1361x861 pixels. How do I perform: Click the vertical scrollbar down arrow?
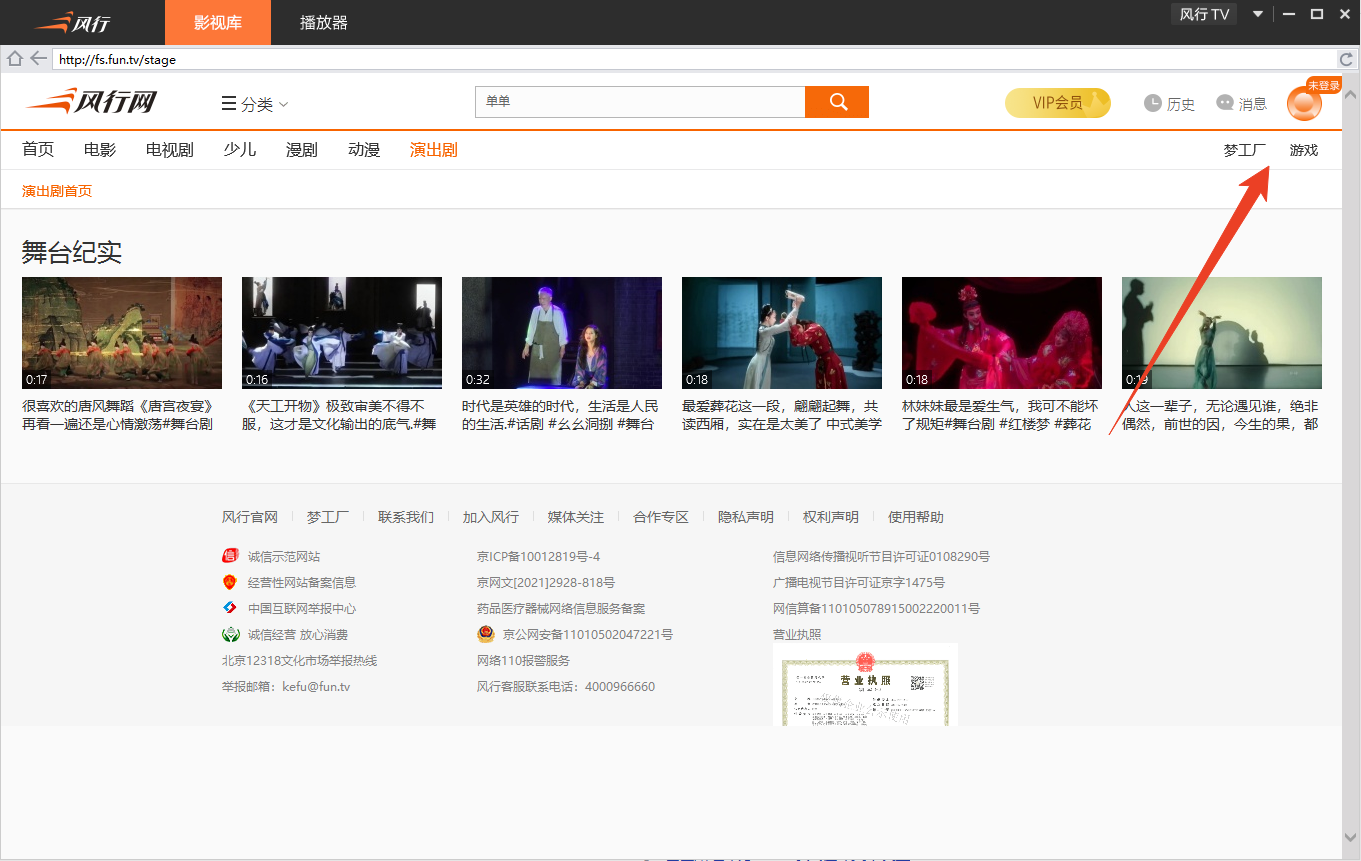(1351, 838)
